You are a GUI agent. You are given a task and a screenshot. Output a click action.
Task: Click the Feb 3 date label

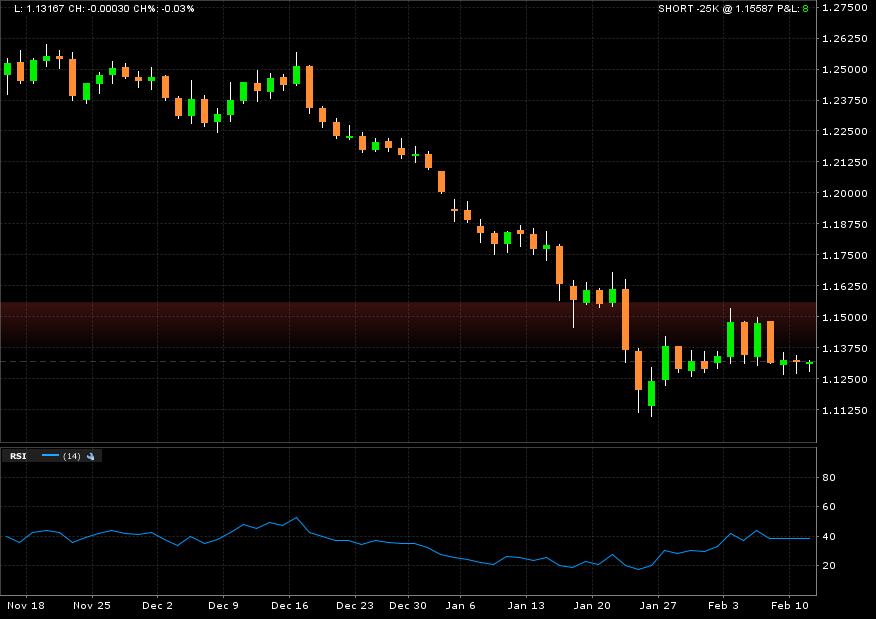tap(723, 606)
